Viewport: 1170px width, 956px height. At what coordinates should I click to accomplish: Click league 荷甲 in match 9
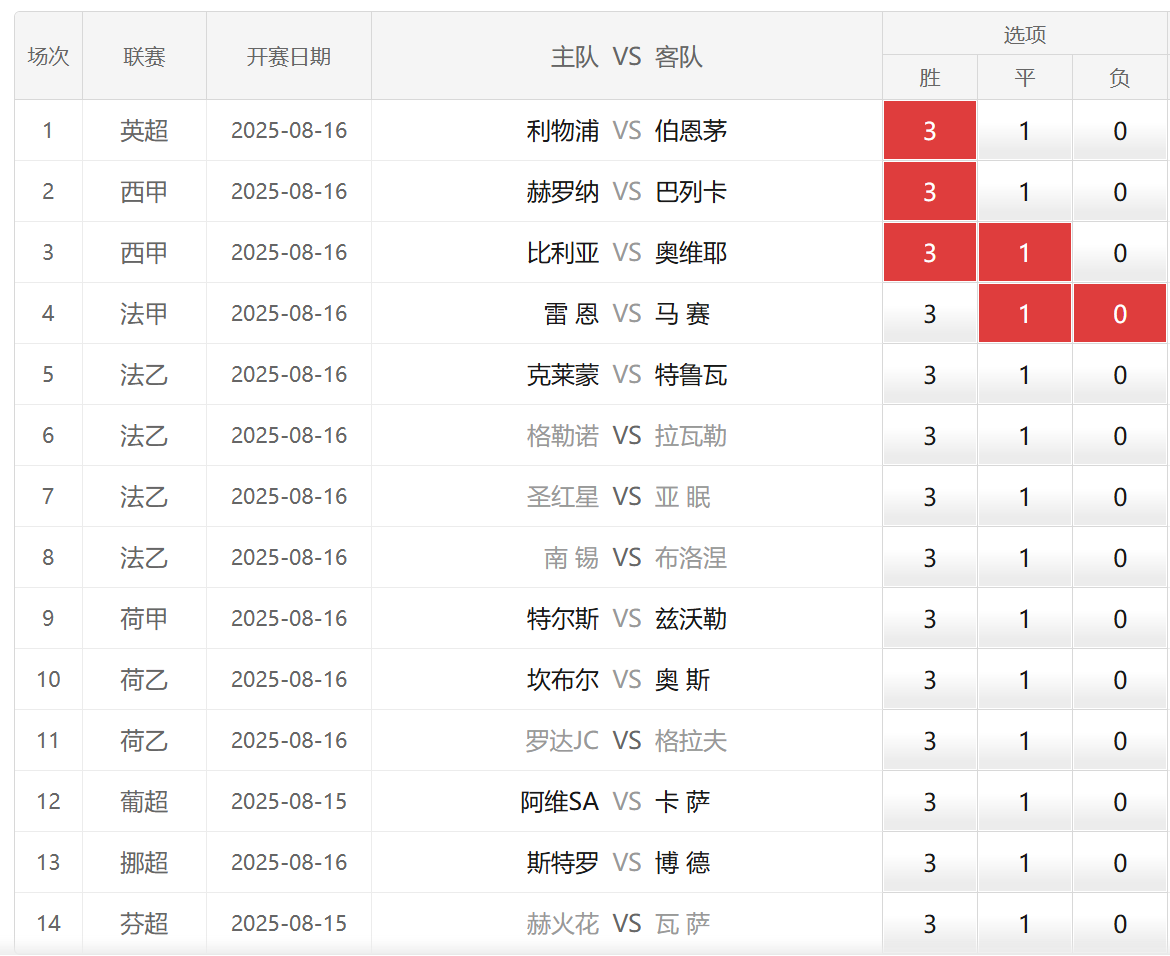(x=144, y=619)
